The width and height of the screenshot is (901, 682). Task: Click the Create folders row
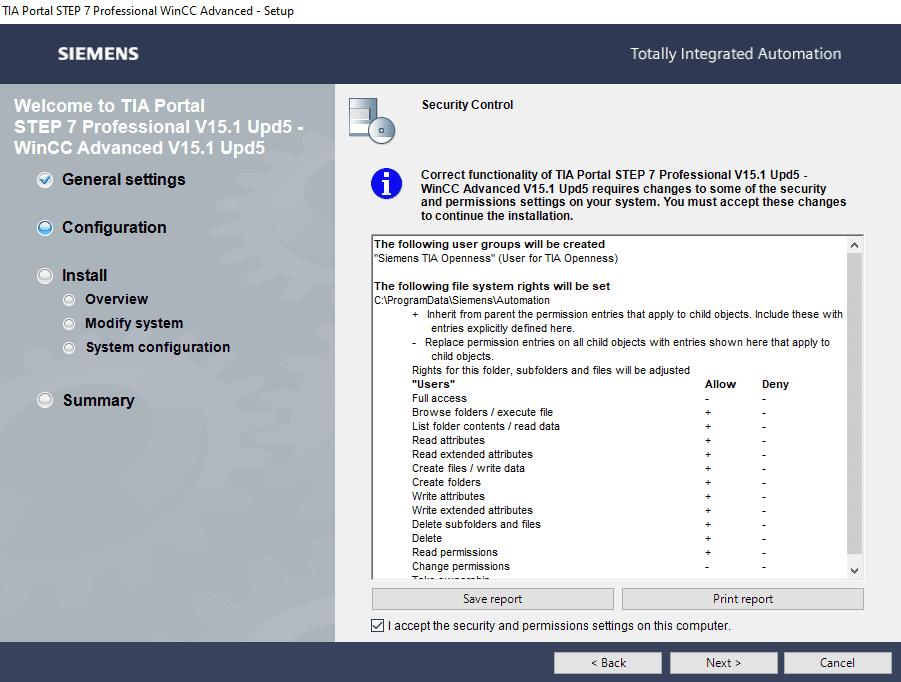(x=589, y=482)
